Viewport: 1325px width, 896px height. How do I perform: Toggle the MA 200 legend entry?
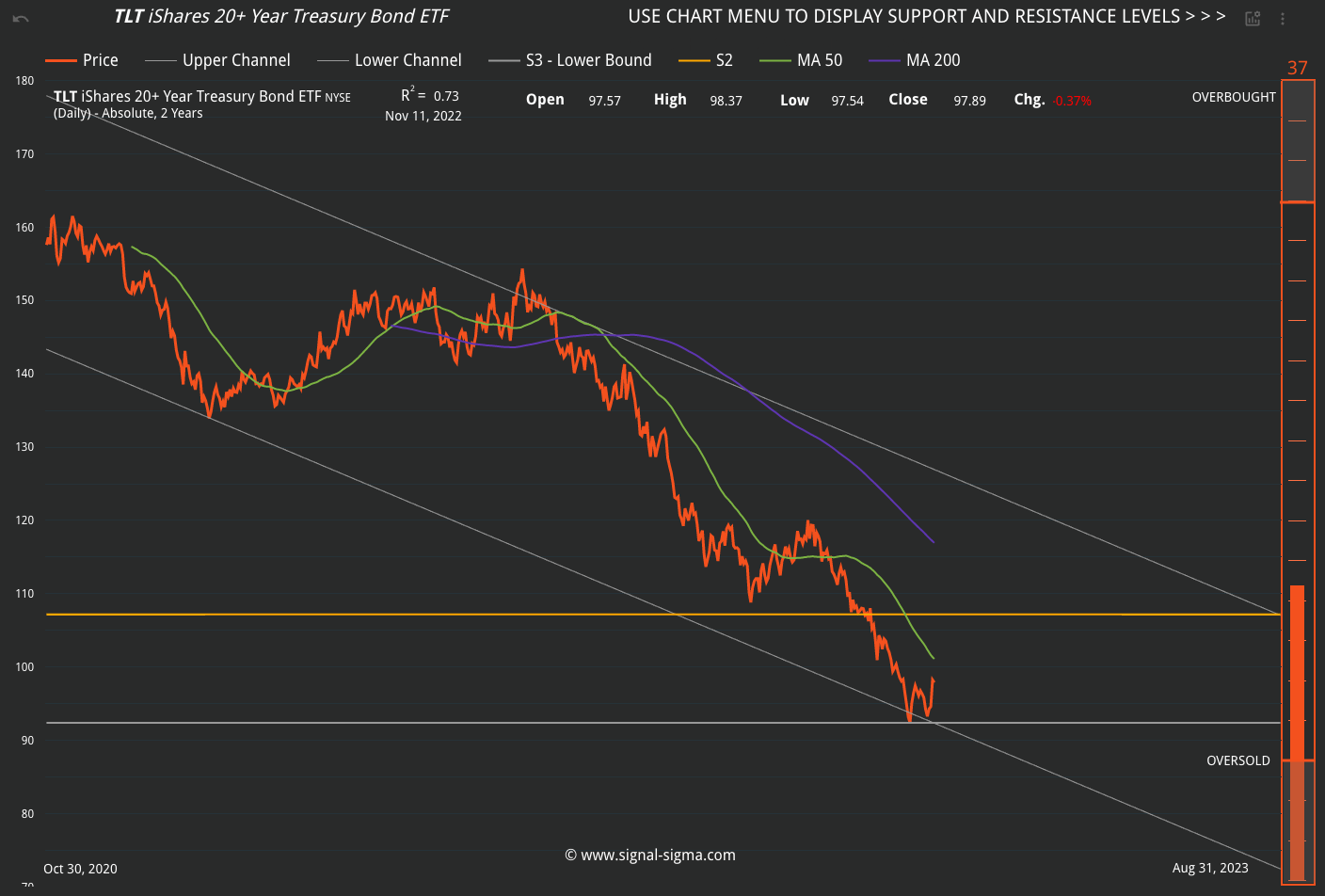(x=915, y=60)
